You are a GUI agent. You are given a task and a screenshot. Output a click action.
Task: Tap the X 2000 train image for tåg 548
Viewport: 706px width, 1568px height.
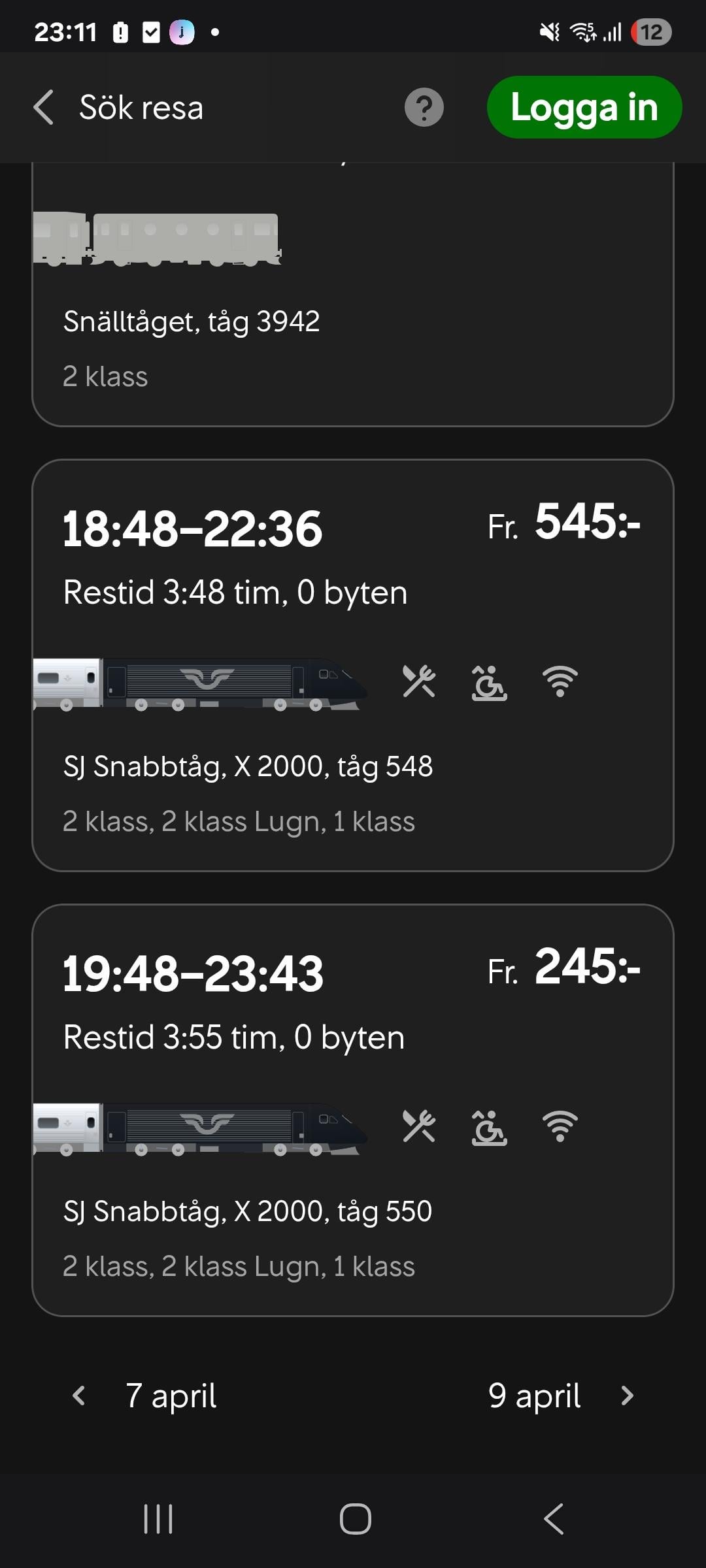click(199, 683)
